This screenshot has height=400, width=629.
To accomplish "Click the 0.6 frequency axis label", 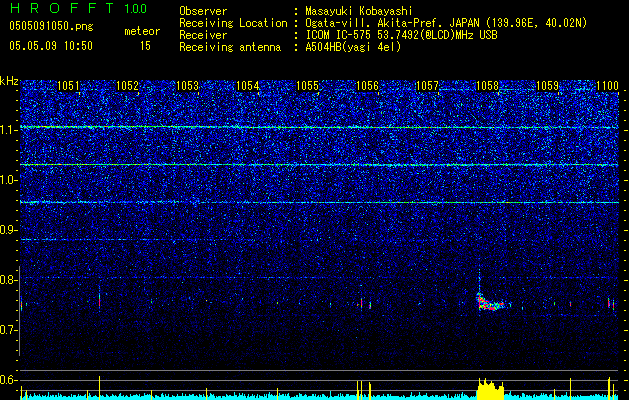I will [9, 380].
